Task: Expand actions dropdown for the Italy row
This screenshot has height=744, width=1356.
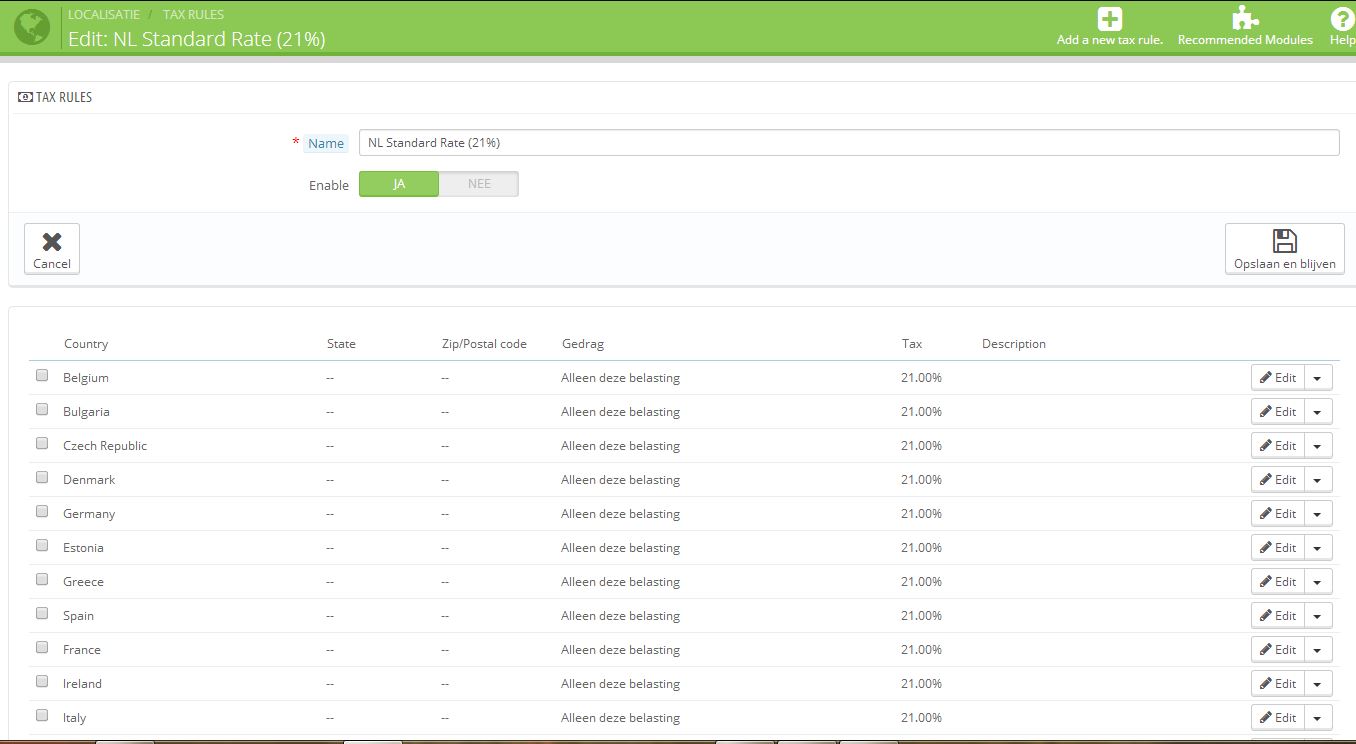Action: (1318, 718)
